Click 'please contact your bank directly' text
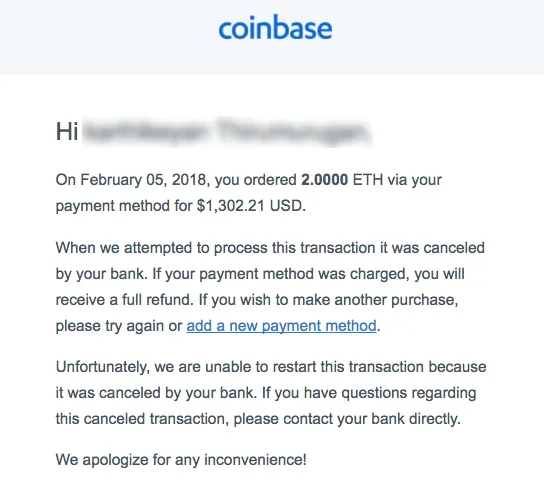The image size is (544, 504). (x=347, y=419)
